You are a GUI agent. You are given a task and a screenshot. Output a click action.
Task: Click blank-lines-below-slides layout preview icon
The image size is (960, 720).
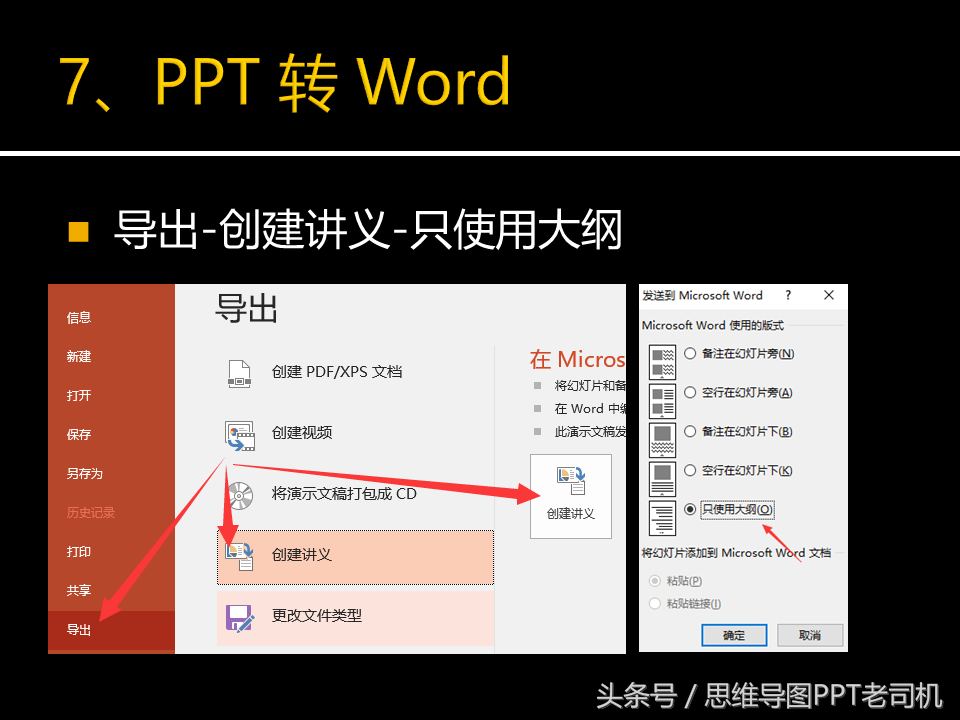point(662,479)
